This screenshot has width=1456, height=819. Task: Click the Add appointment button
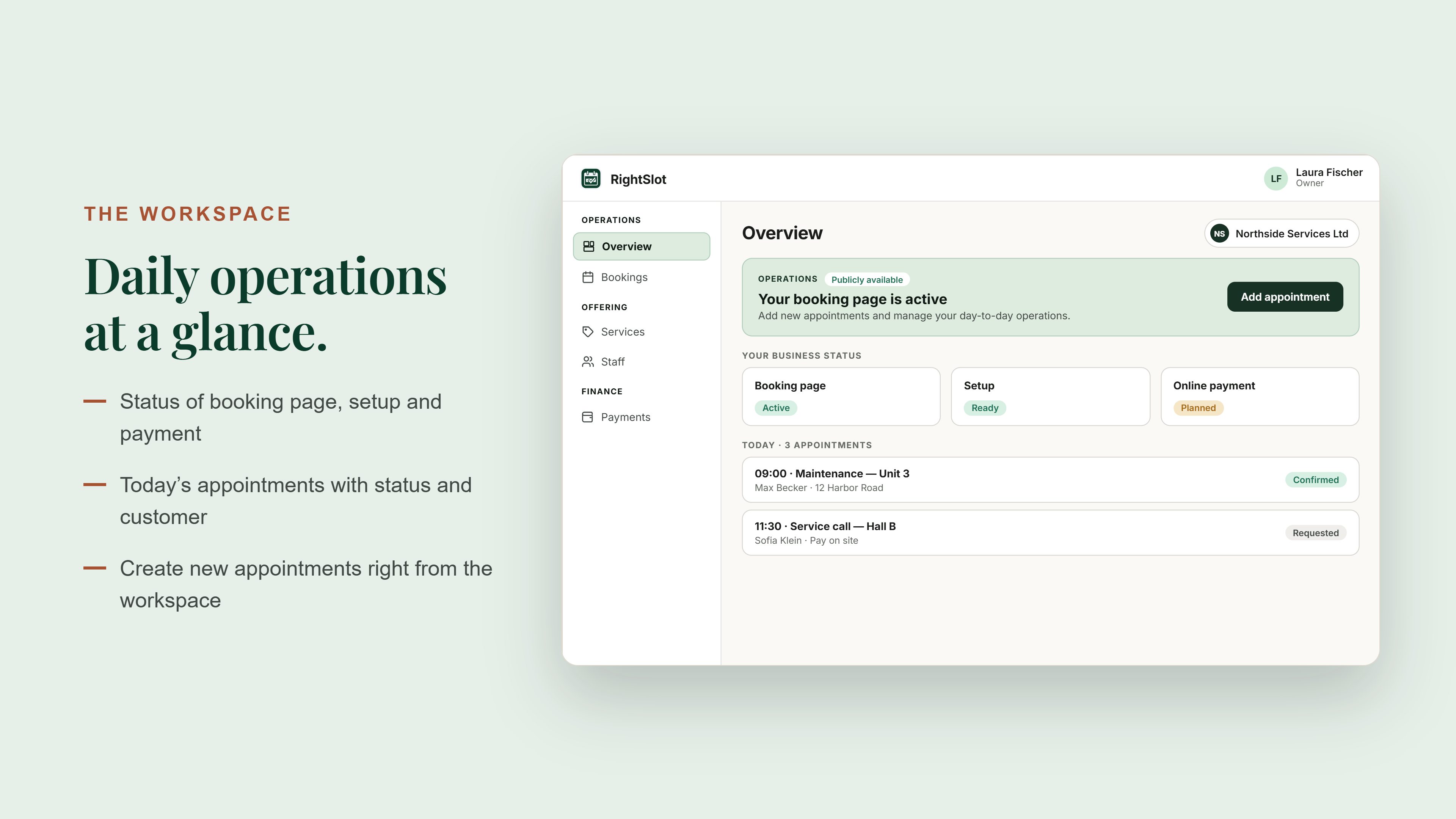coord(1285,297)
